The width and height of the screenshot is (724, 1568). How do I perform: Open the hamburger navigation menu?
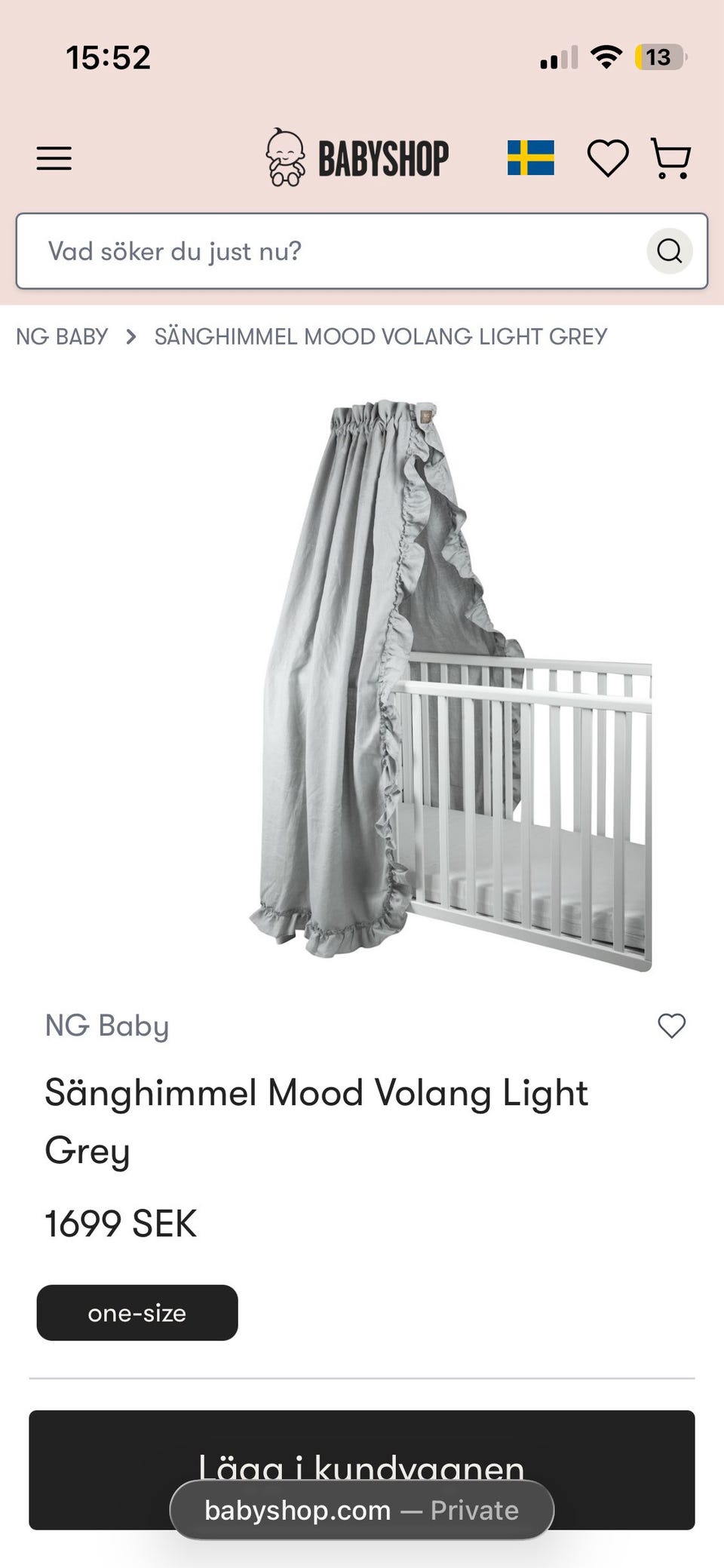(x=54, y=158)
